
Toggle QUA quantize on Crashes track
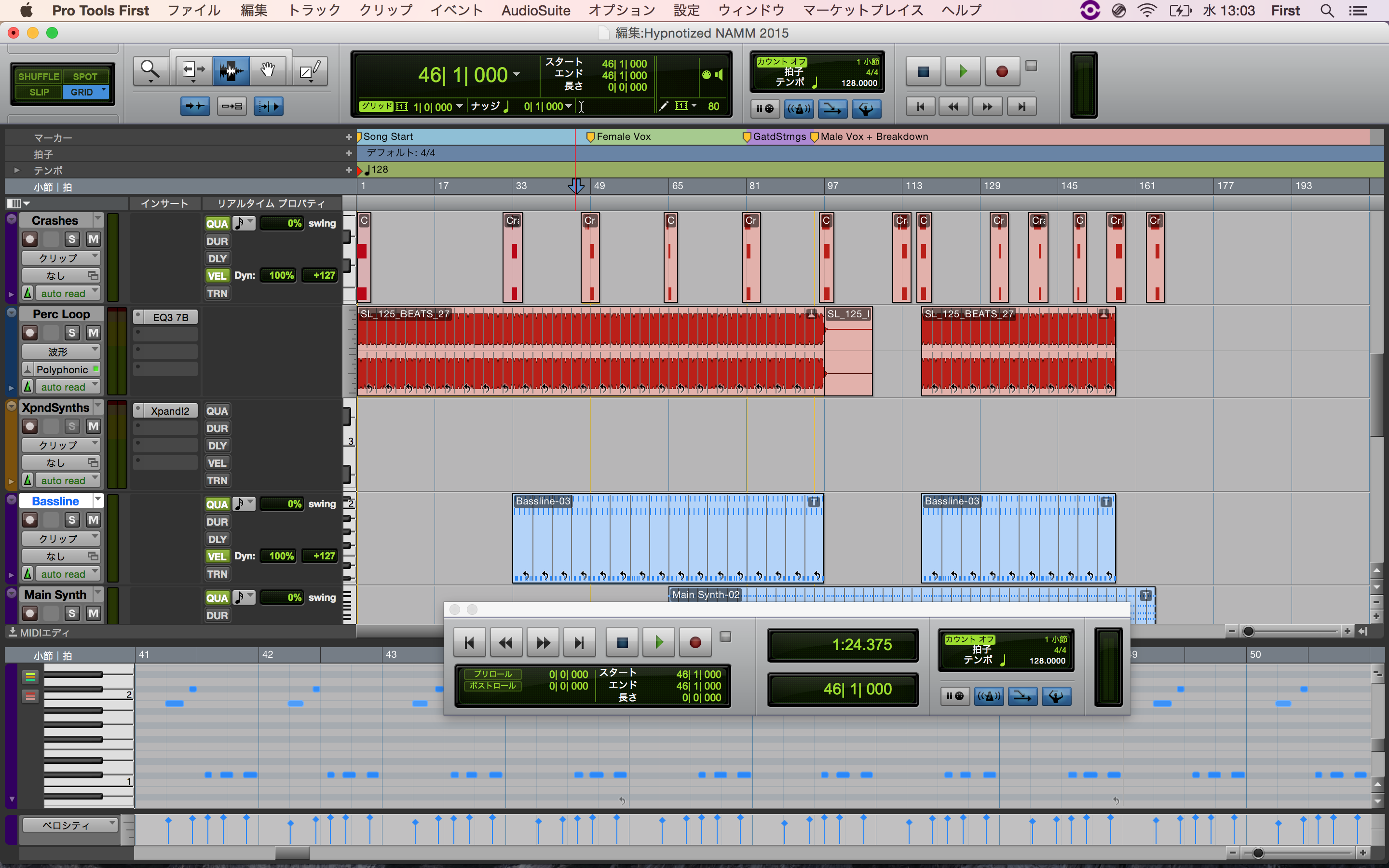click(x=217, y=224)
